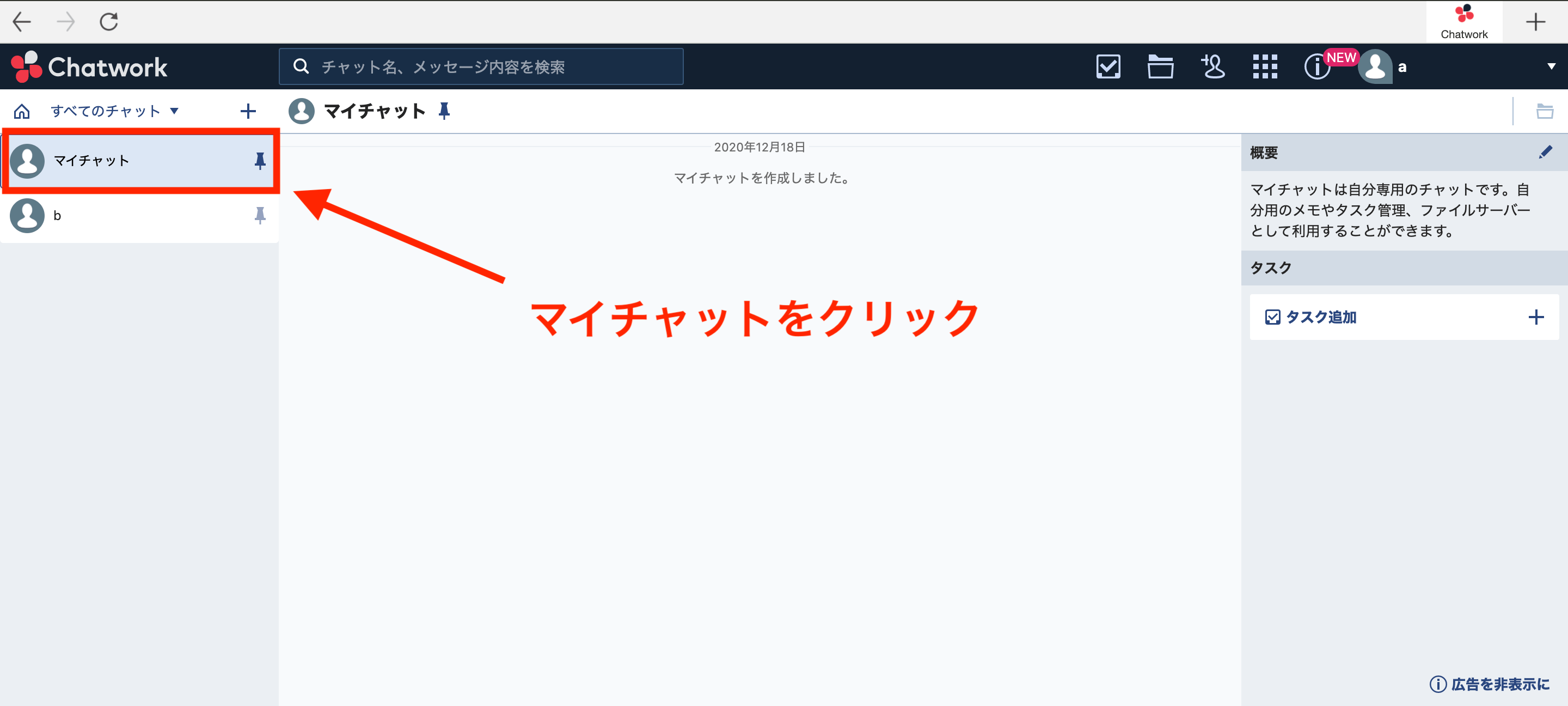The image size is (1568, 706).
Task: Expand the account dropdown arrow in header
Action: click(x=1551, y=66)
